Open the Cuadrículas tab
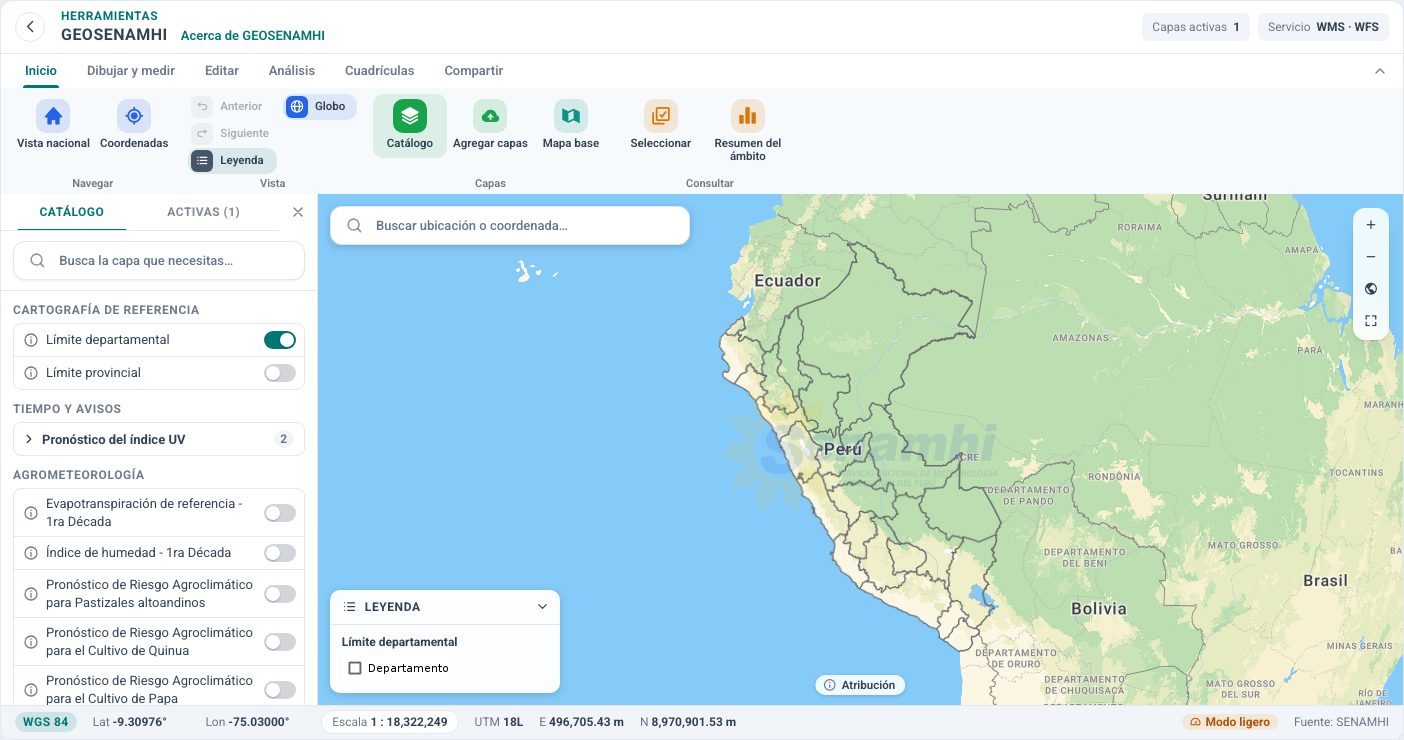The width and height of the screenshot is (1404, 740). click(380, 71)
